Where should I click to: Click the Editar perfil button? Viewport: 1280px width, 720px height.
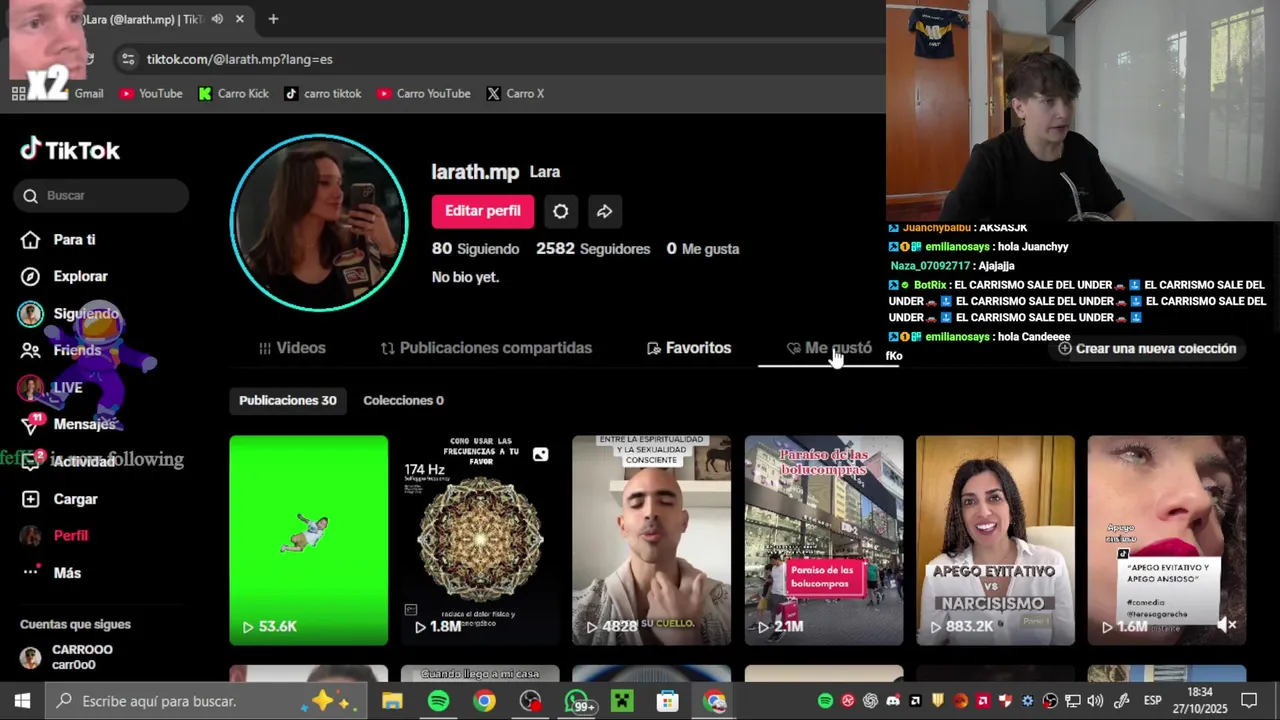[482, 211]
